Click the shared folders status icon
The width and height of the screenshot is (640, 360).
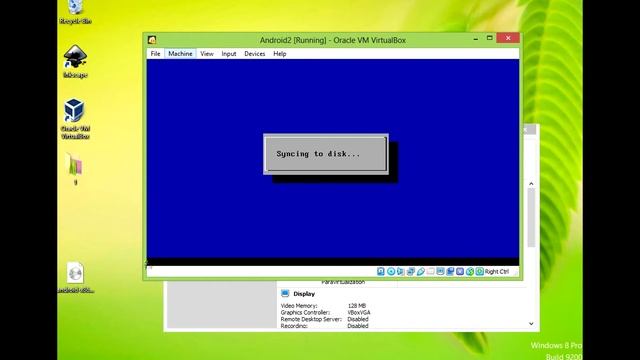point(431,271)
